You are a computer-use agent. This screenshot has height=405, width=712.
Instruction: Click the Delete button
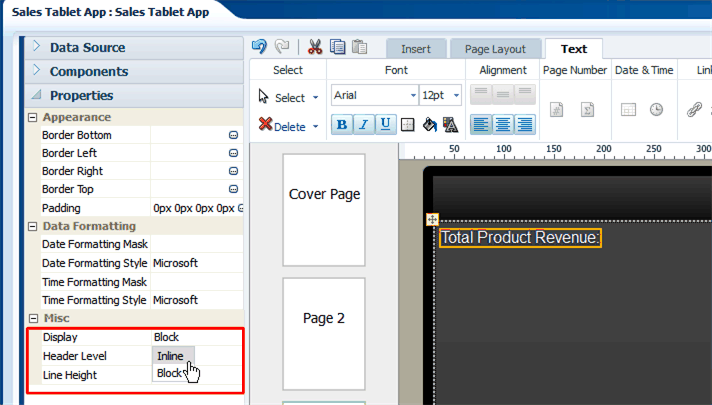pos(289,126)
